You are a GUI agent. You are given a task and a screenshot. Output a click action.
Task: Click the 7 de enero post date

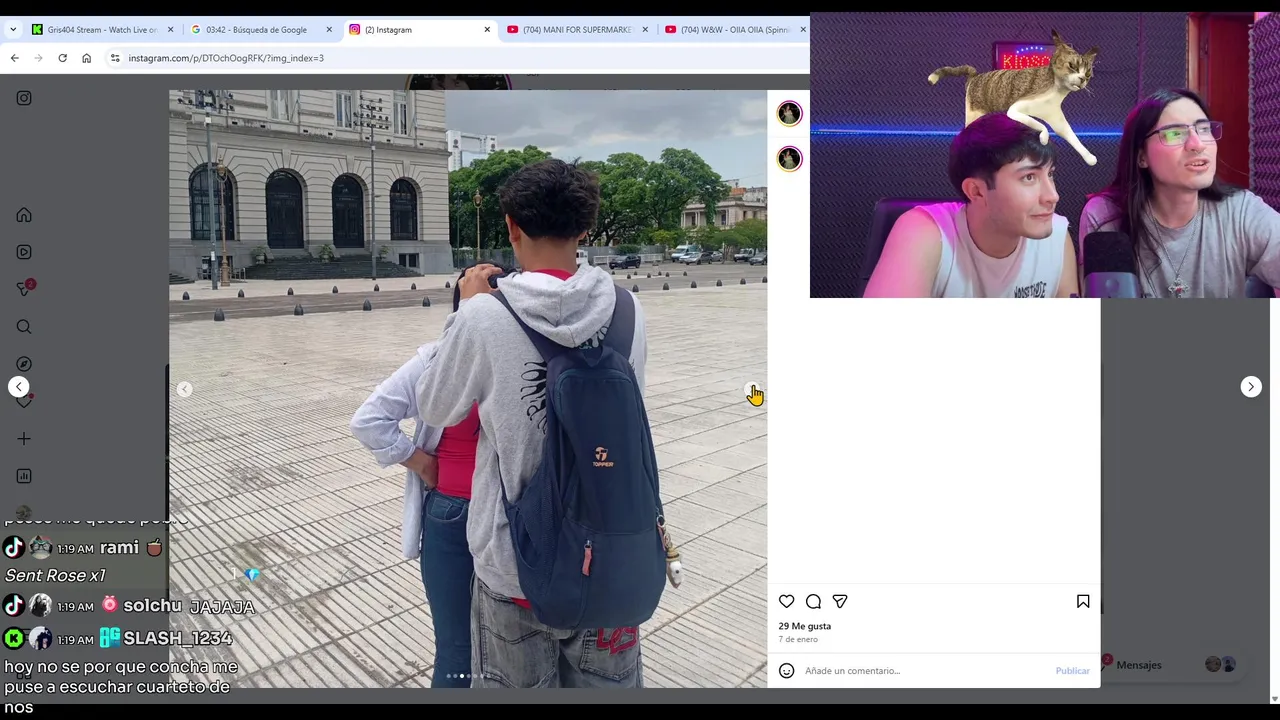(798, 639)
